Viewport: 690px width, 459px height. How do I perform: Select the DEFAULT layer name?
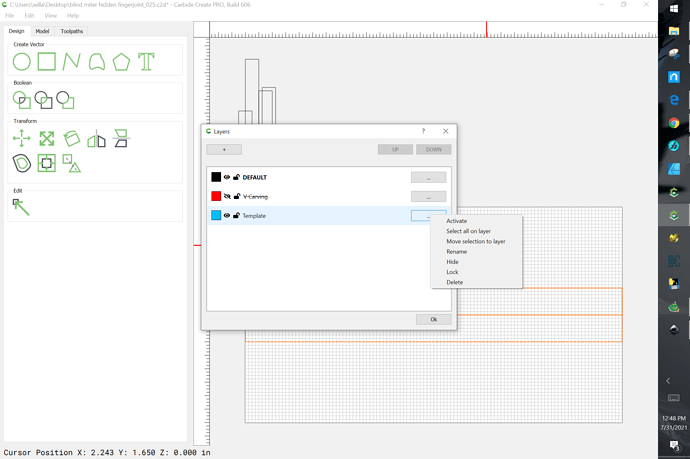255,177
